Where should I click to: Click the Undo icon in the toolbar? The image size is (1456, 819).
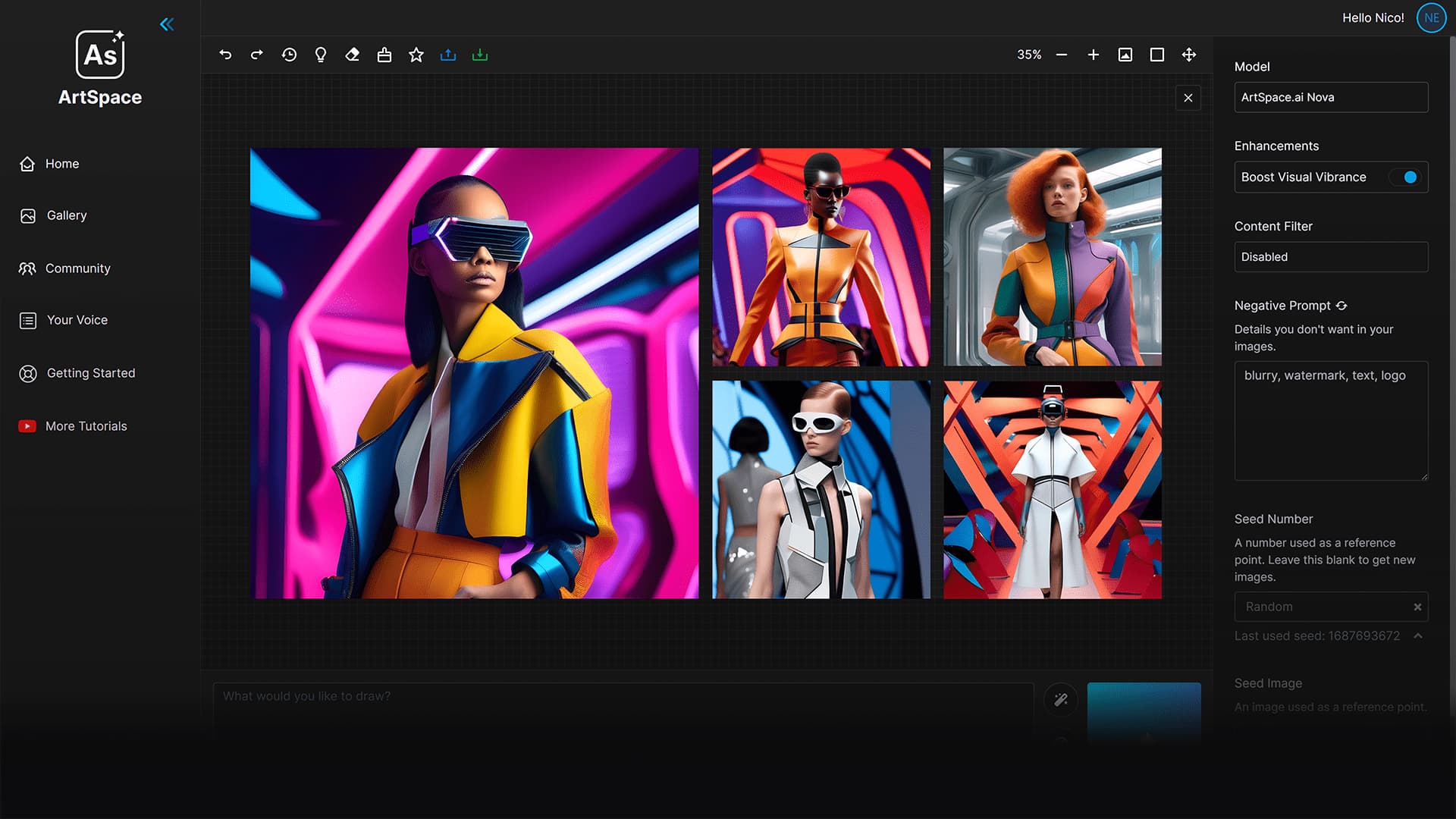(225, 55)
